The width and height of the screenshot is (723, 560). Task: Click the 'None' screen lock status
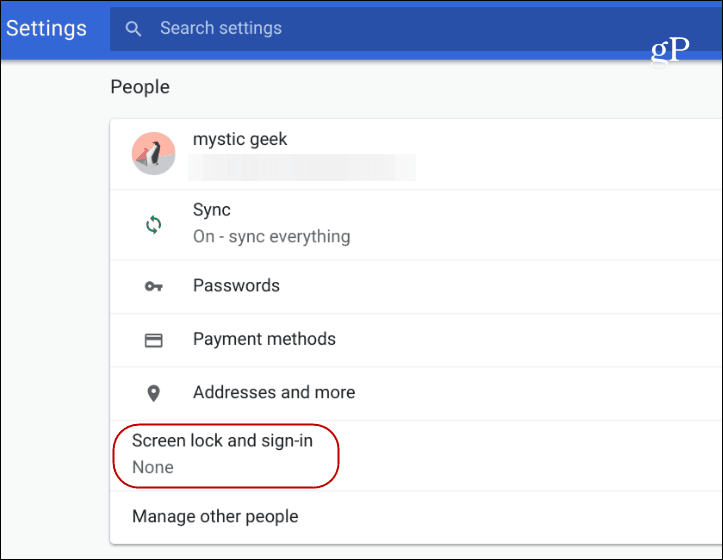click(x=153, y=467)
